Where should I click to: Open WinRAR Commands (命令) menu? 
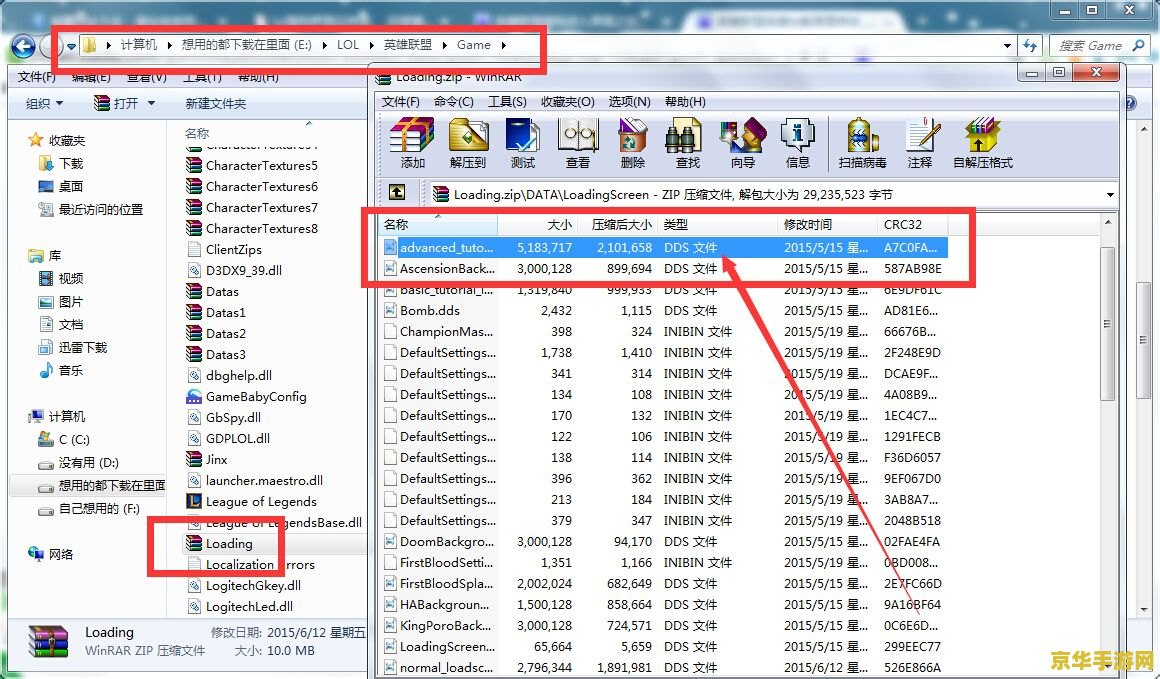point(453,101)
